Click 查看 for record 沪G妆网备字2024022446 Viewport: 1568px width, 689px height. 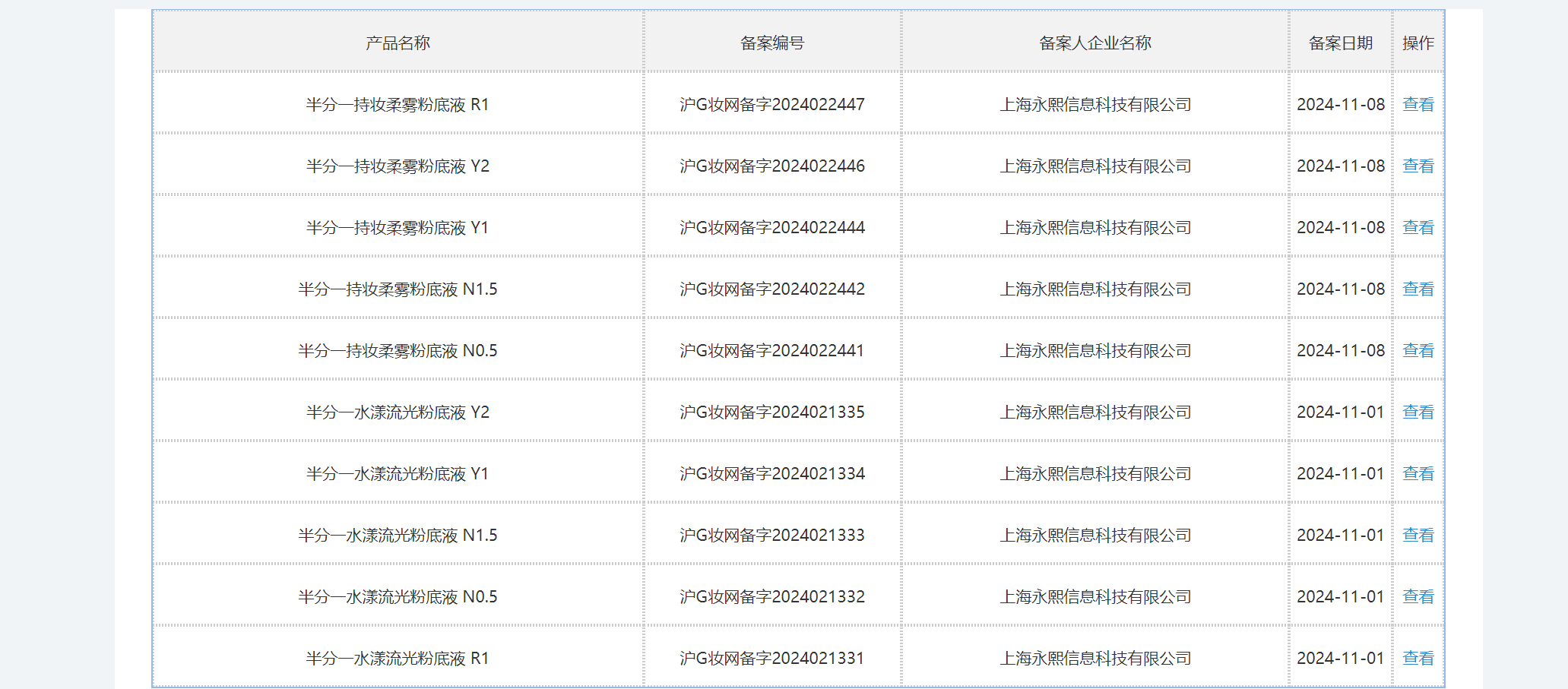[1418, 166]
